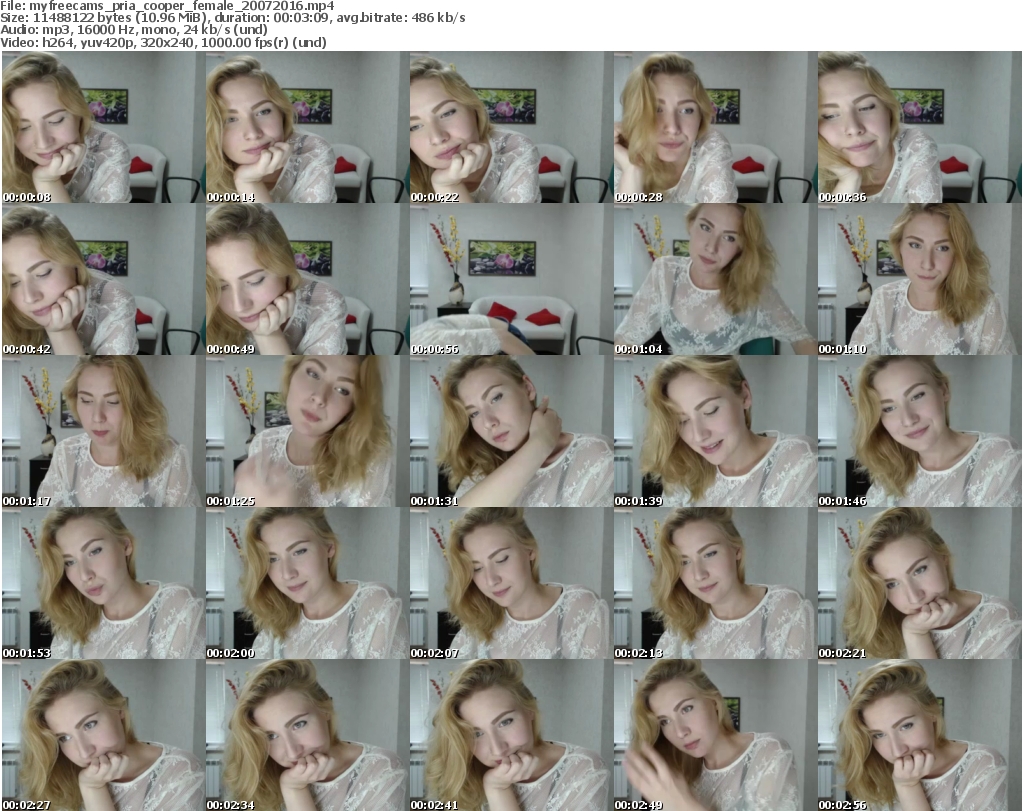Select the thumbnail timestamped 00:01:25
The height and width of the screenshot is (811, 1024).
(307, 432)
